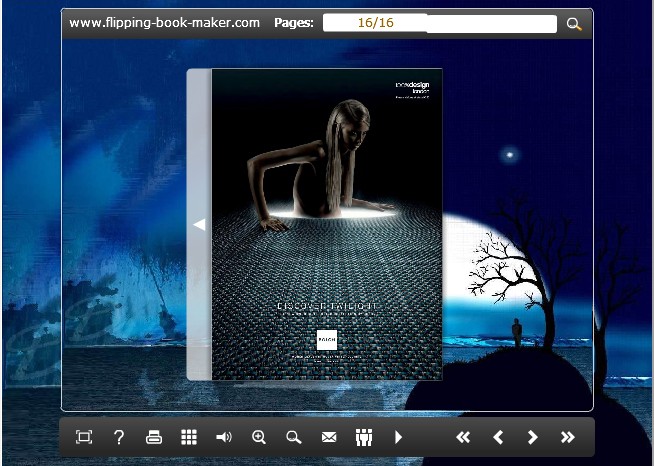Image resolution: width=654 pixels, height=466 pixels.
Task: Toggle fullscreen mode icon
Action: coord(84,437)
